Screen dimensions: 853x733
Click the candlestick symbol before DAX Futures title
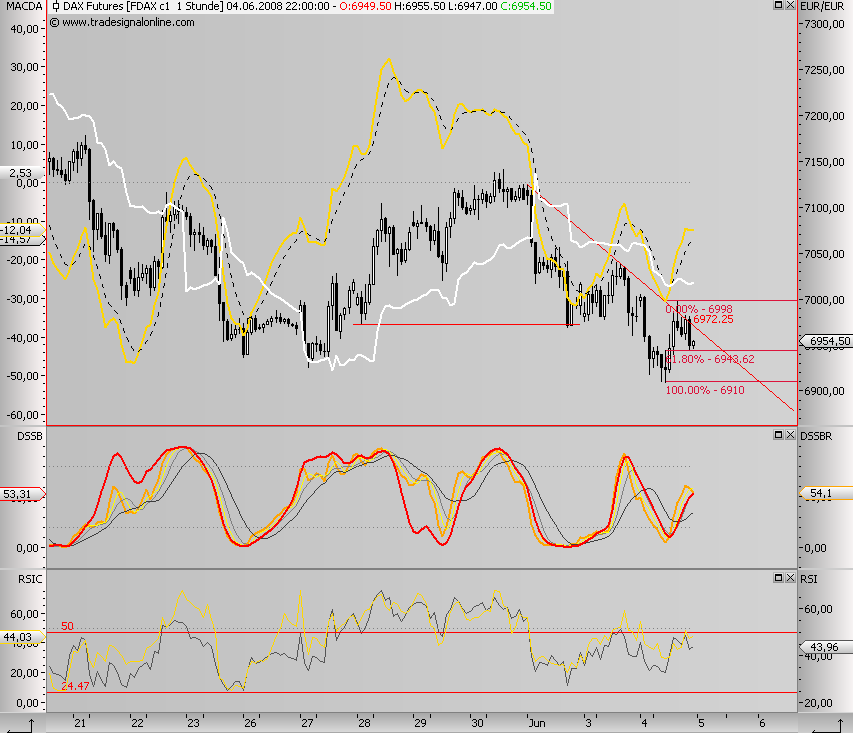[55, 7]
